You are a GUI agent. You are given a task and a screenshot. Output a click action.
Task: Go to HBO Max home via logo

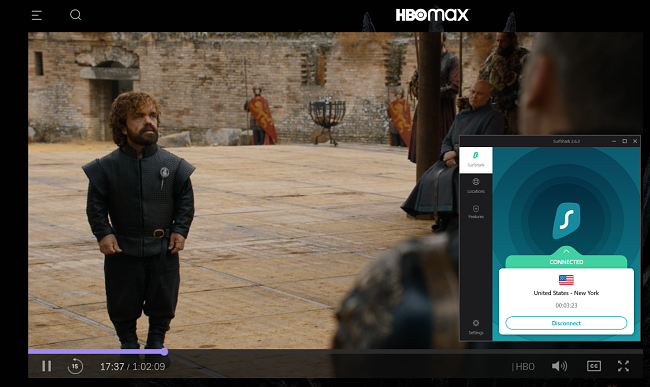coord(432,15)
